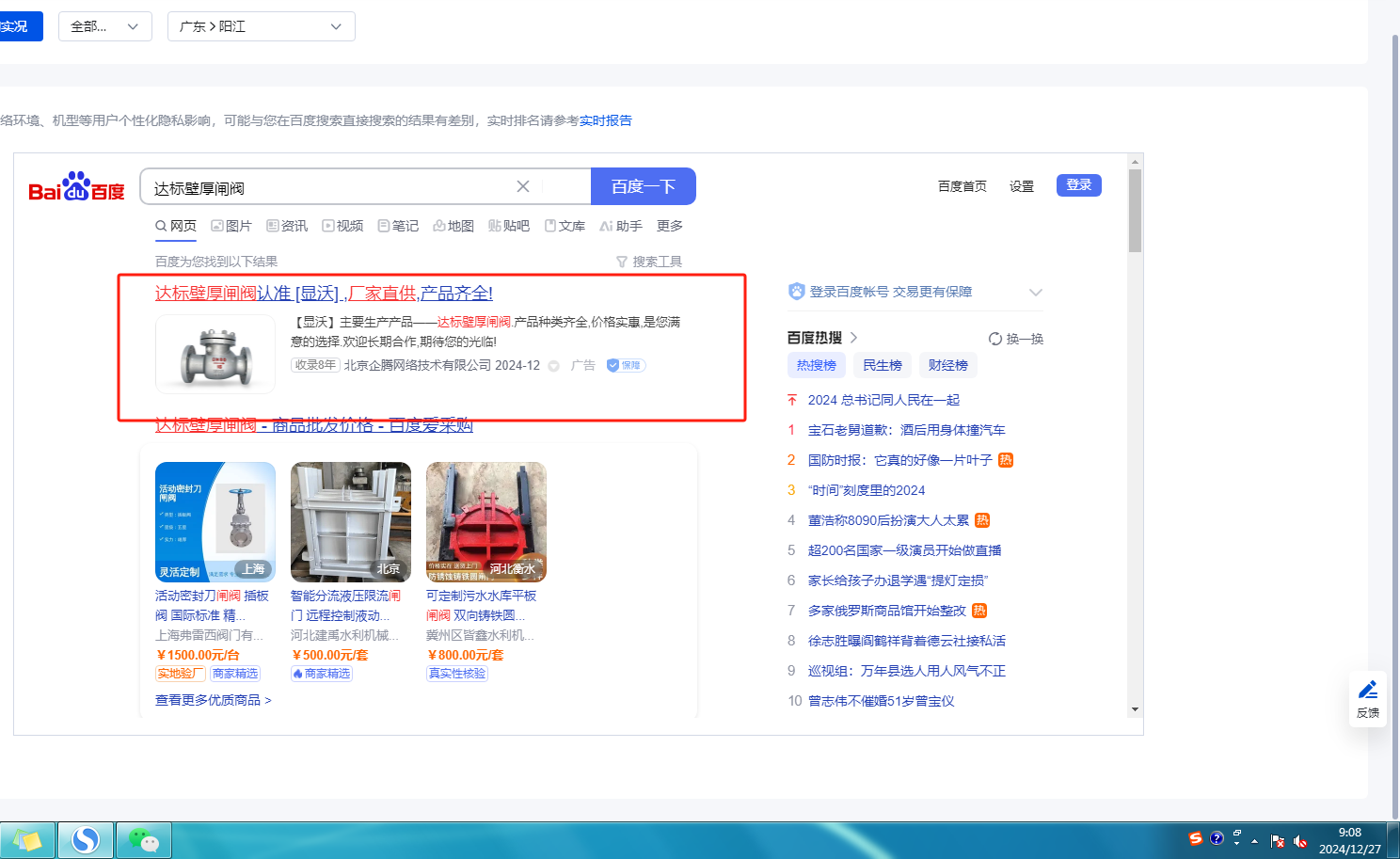Click the Baidu logo

tap(76, 187)
